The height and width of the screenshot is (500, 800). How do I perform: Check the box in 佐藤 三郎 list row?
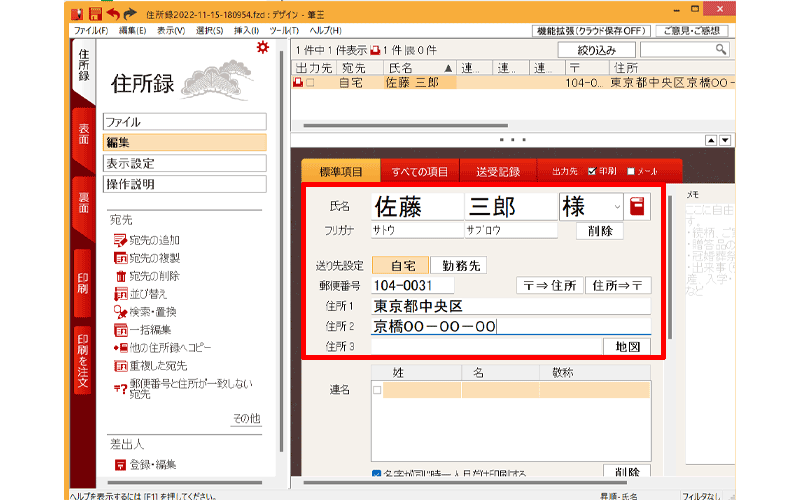coord(310,82)
